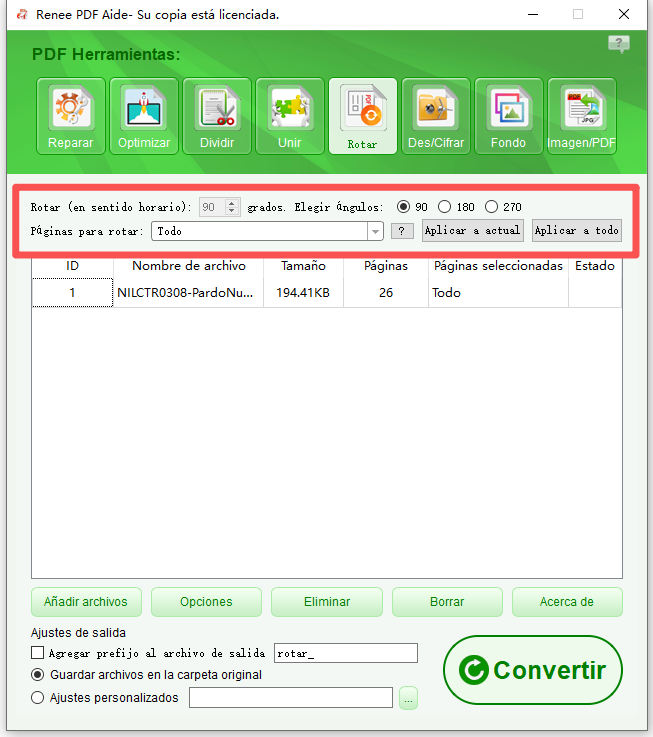This screenshot has width=653, height=737.
Task: Open the Opciones button
Action: 206,602
